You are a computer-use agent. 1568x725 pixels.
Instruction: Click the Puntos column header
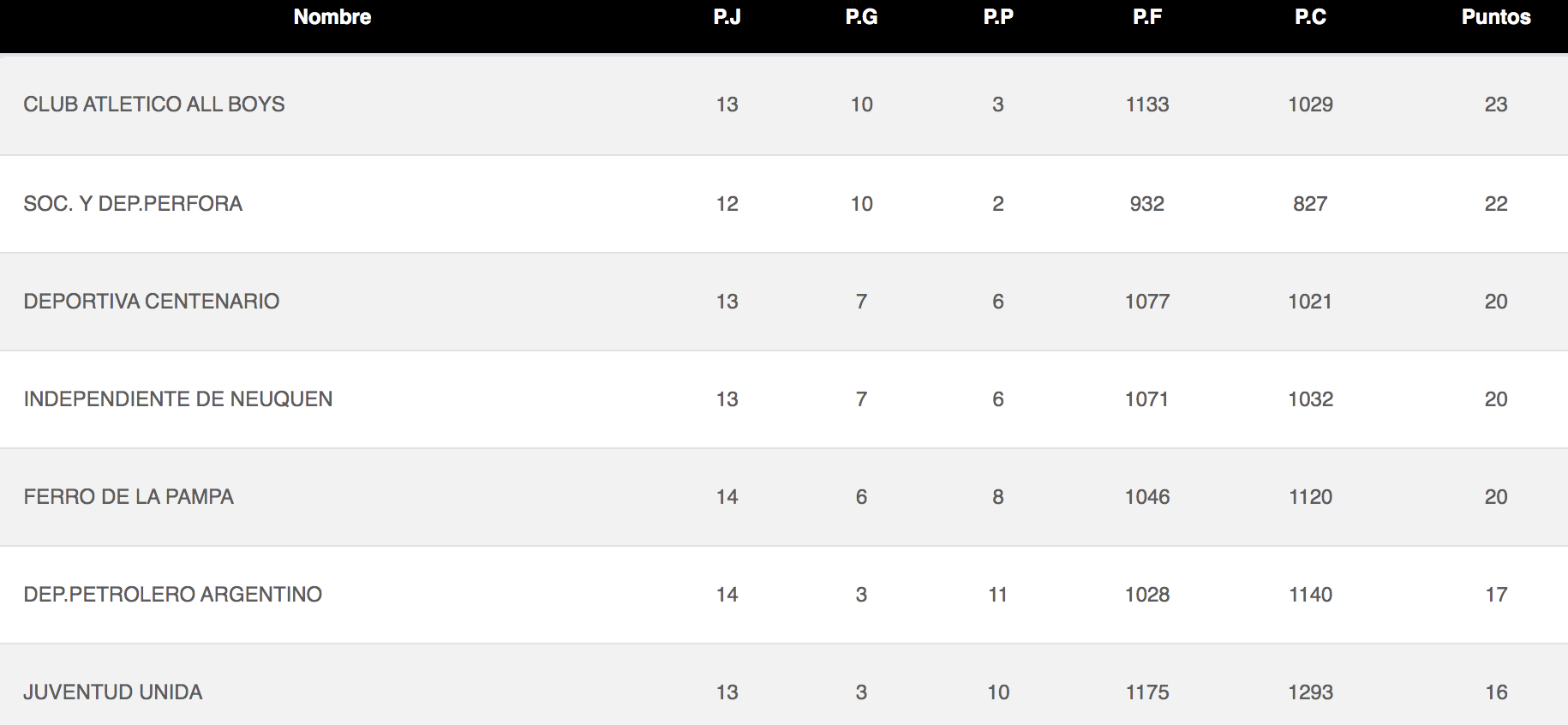click(1496, 17)
